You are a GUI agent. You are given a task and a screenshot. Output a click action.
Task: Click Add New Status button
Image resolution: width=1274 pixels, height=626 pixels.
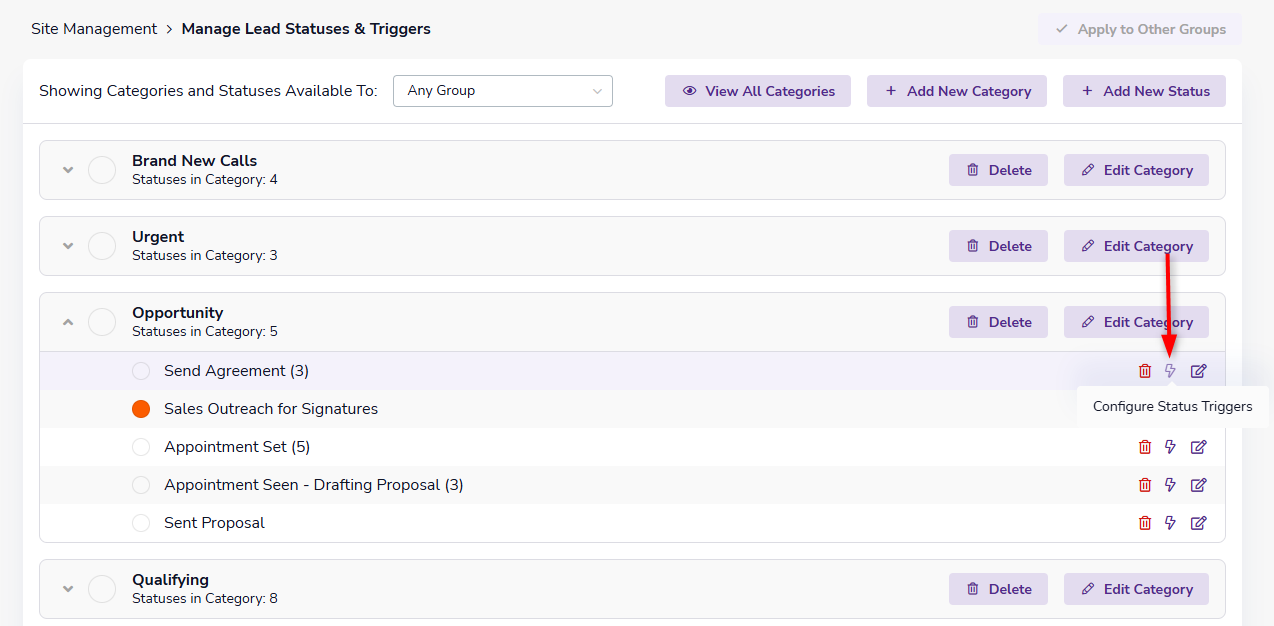tap(1144, 91)
